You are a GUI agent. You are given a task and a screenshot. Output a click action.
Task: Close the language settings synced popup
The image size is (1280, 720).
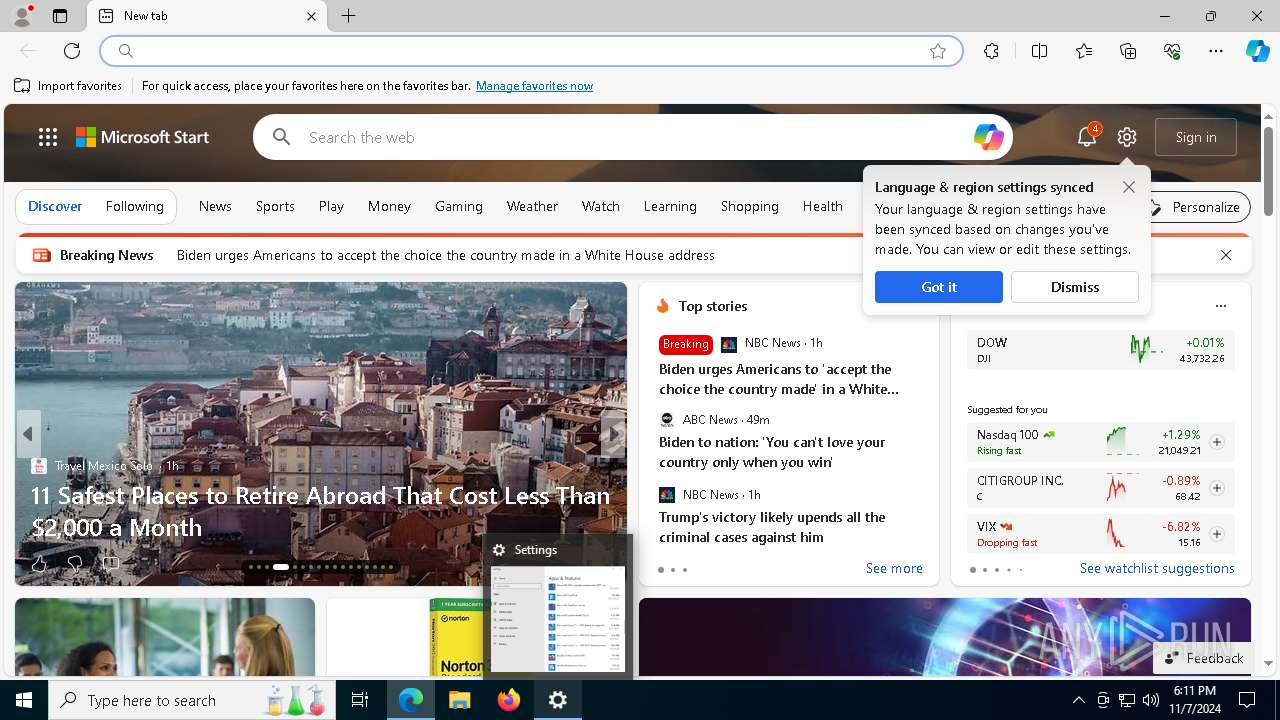coord(1129,187)
